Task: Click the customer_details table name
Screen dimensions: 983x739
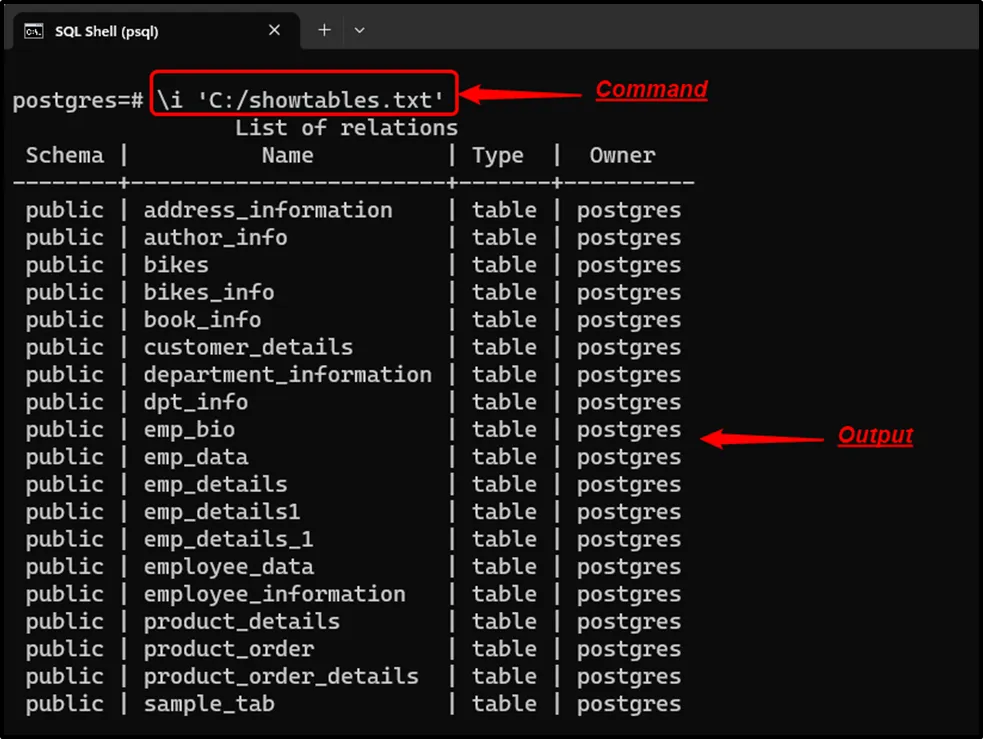Action: click(248, 348)
